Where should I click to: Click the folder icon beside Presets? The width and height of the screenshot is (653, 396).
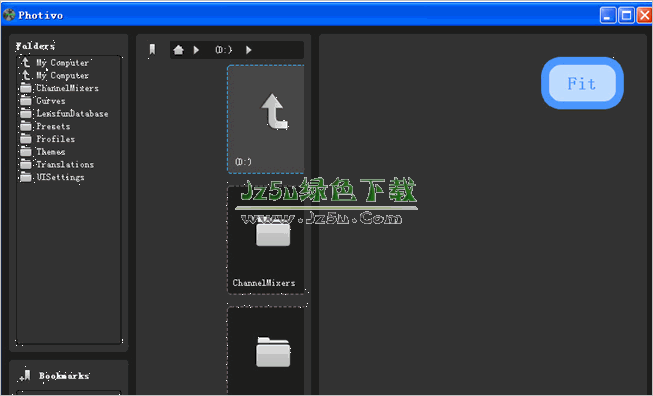(x=26, y=126)
